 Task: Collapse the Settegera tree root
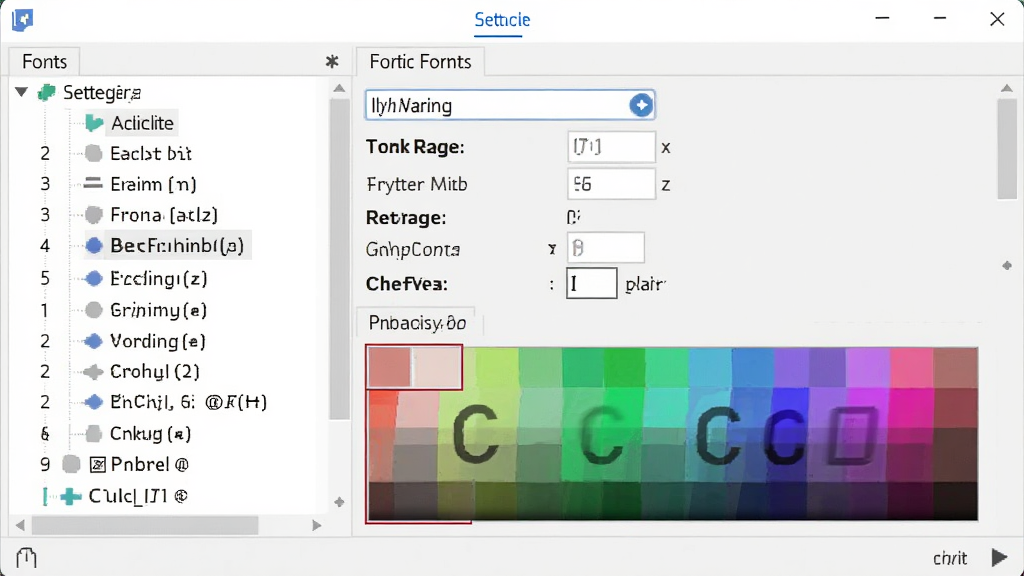pos(22,92)
